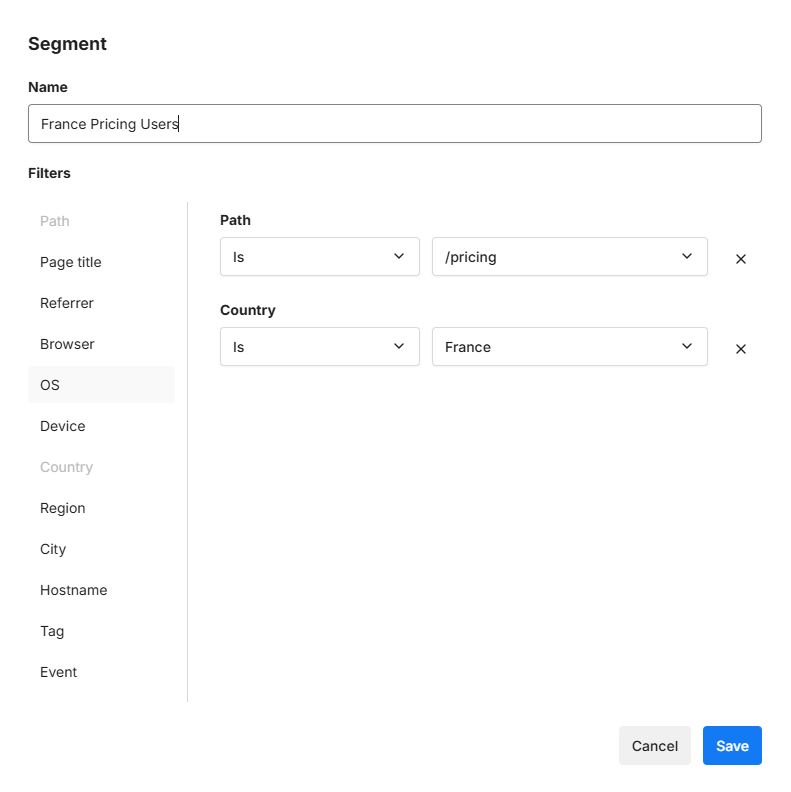Select the Tag filter option
The width and height of the screenshot is (791, 792).
click(x=52, y=631)
